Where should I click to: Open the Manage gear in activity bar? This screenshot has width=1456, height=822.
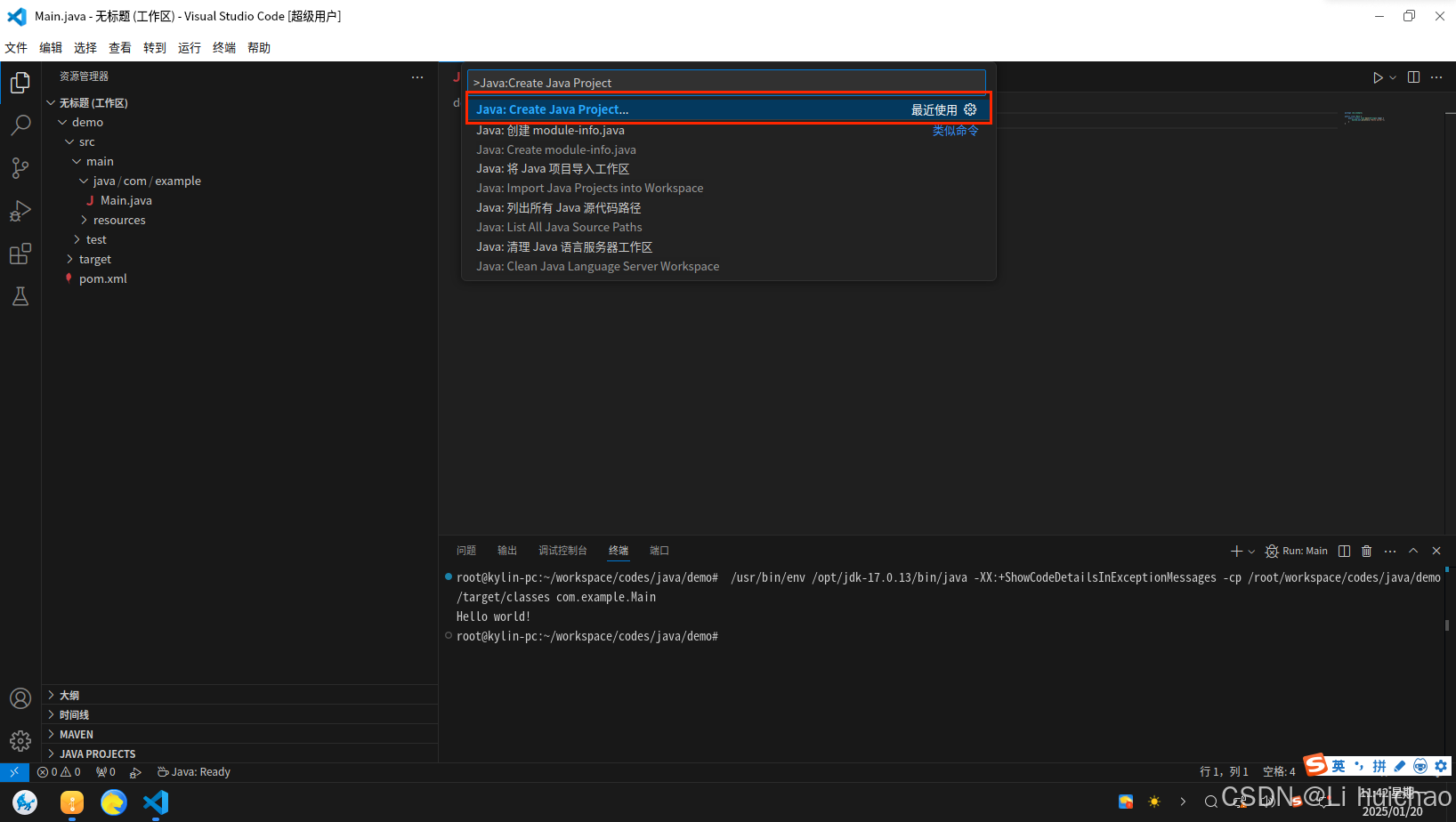[20, 741]
